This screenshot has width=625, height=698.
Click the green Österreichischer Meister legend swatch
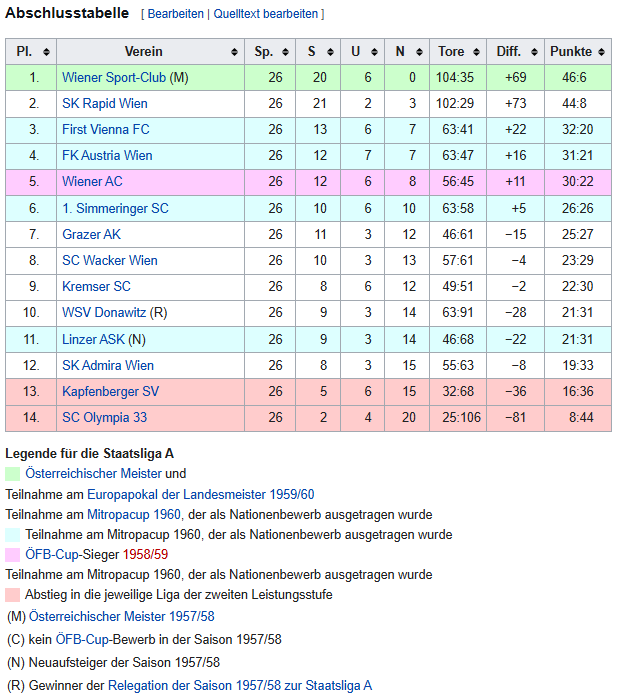13,474
